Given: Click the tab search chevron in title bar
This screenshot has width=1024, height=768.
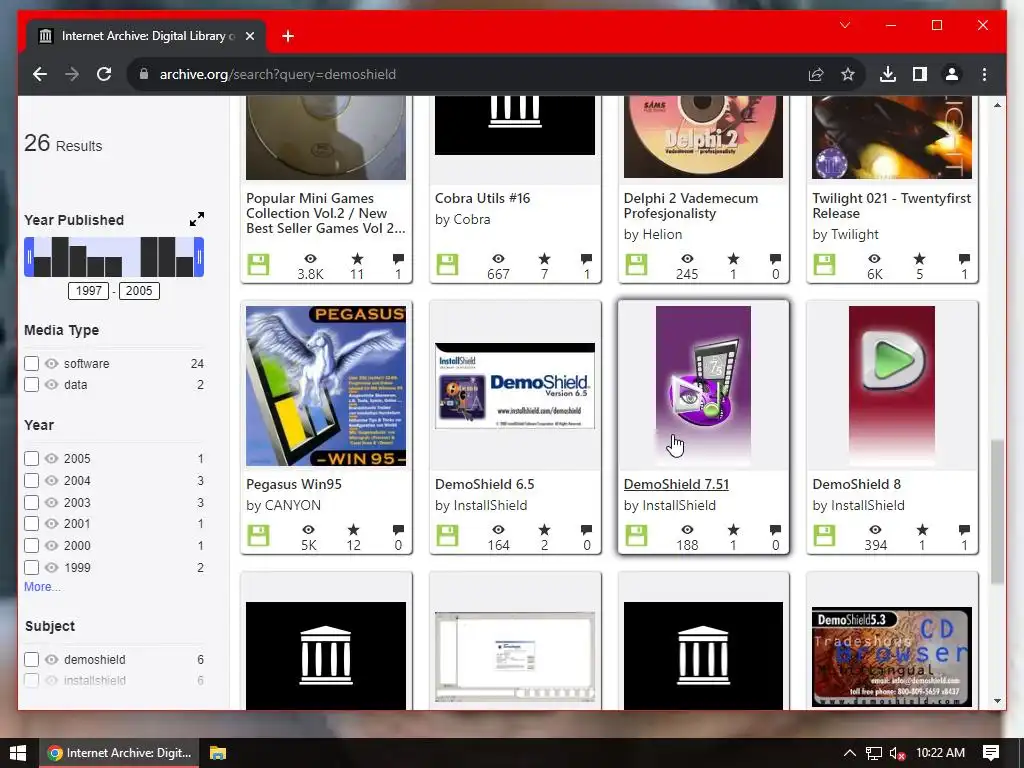Looking at the screenshot, I should (x=845, y=25).
